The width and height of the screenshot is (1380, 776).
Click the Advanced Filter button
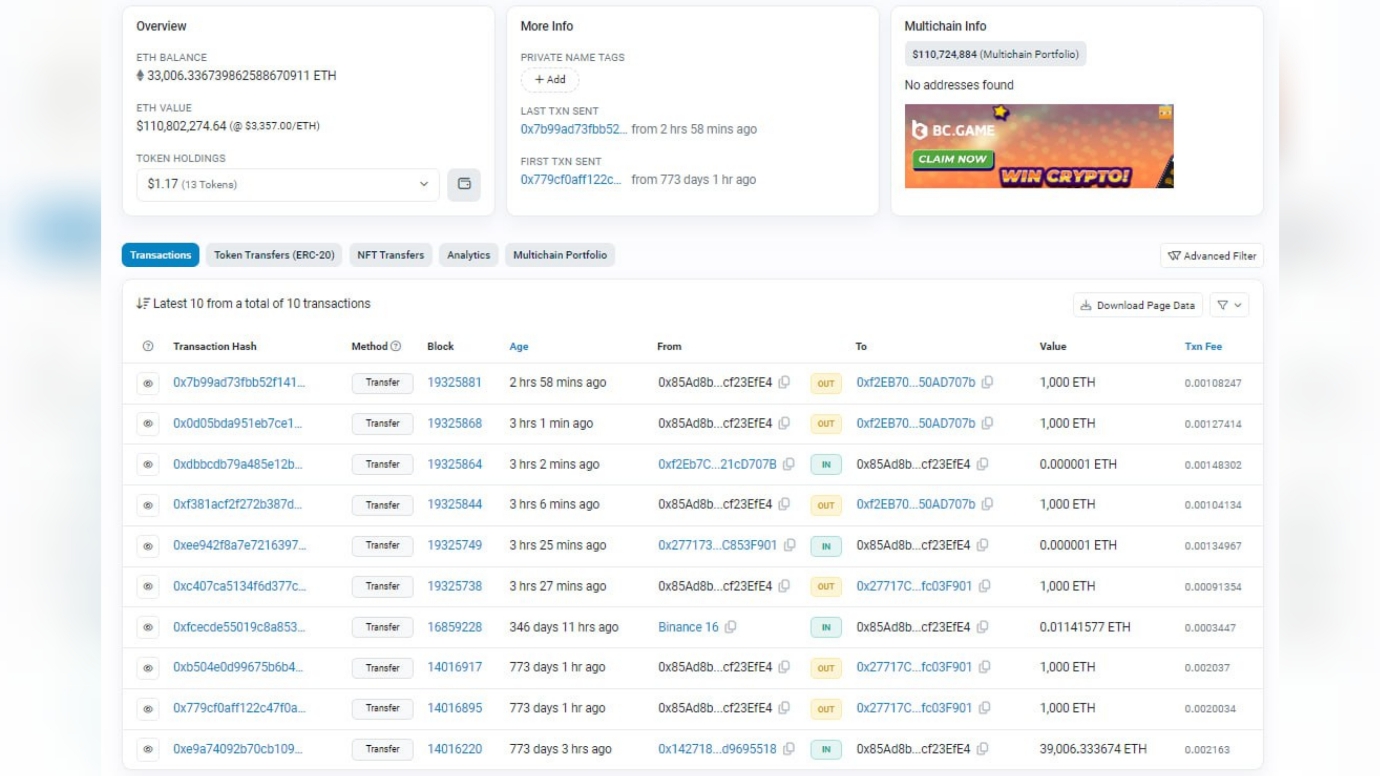tap(1212, 256)
